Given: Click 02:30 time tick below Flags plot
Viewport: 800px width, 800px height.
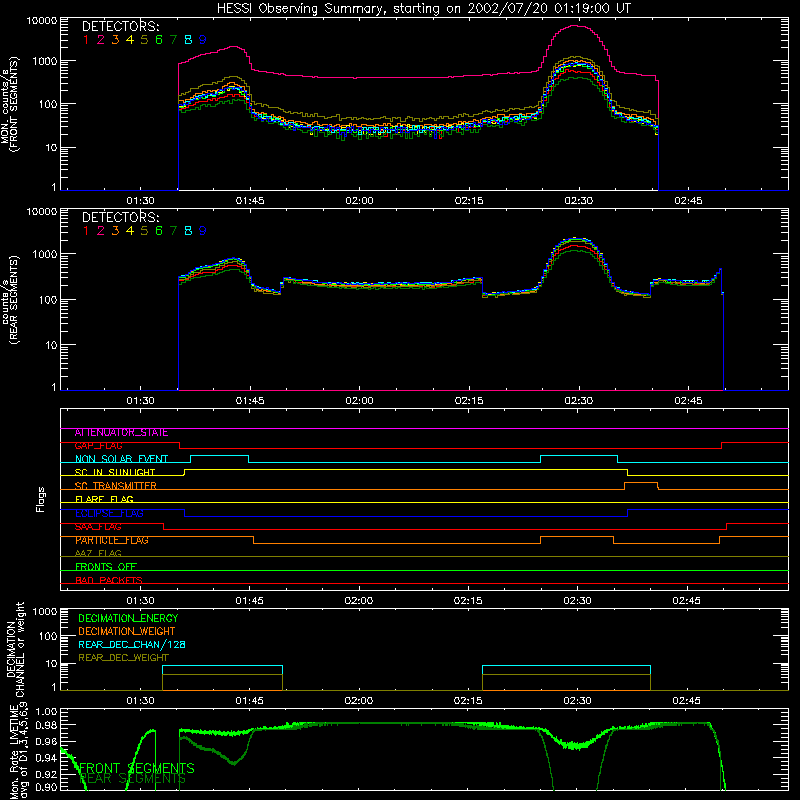Looking at the screenshot, I should (577, 601).
